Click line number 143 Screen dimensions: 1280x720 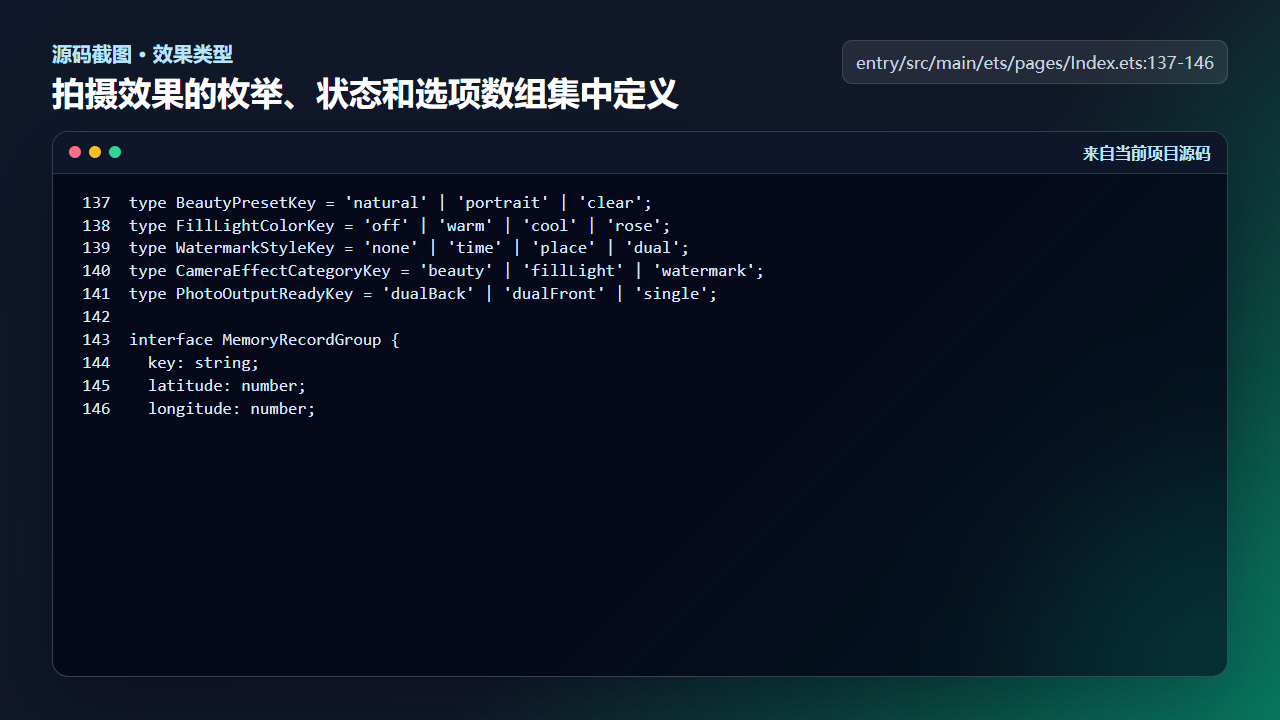(96, 340)
